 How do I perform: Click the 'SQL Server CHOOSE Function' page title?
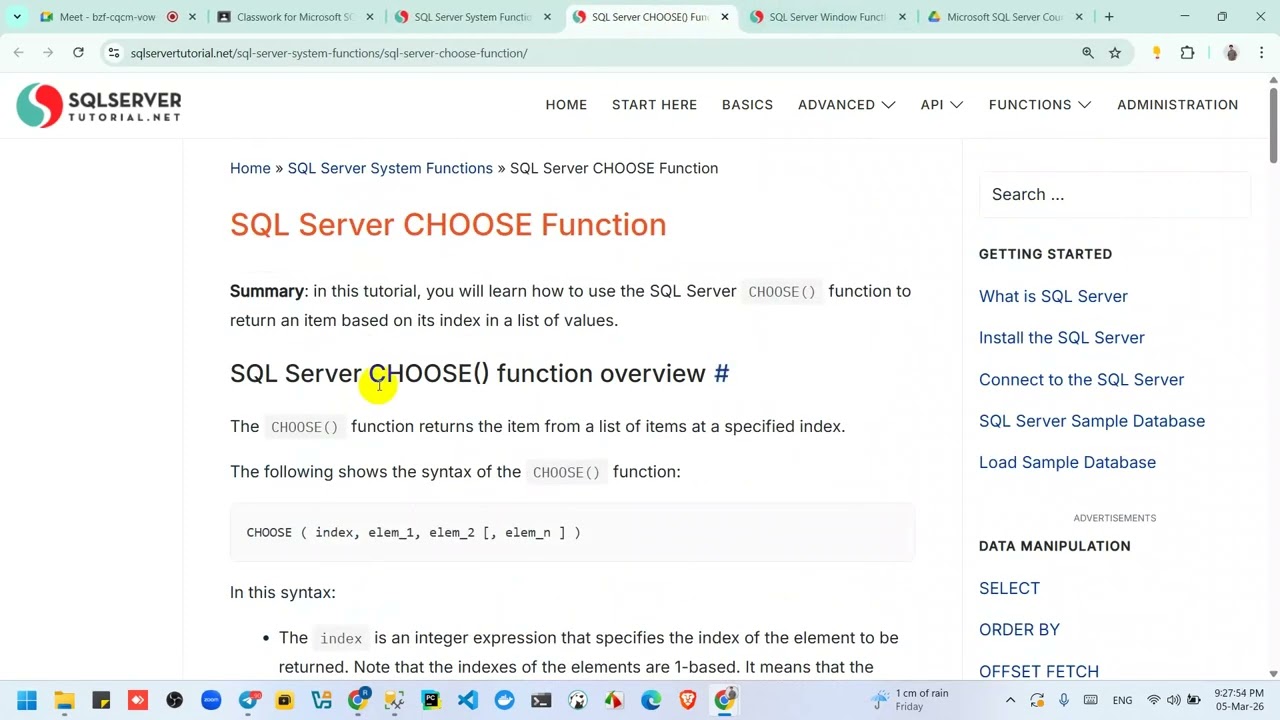[448, 224]
